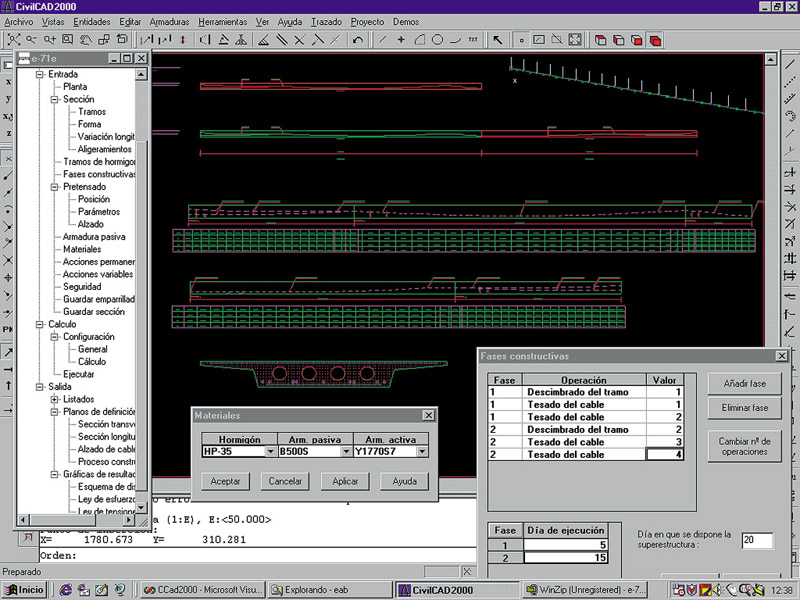
Task: Click the Añadir fase button
Action: tap(743, 383)
